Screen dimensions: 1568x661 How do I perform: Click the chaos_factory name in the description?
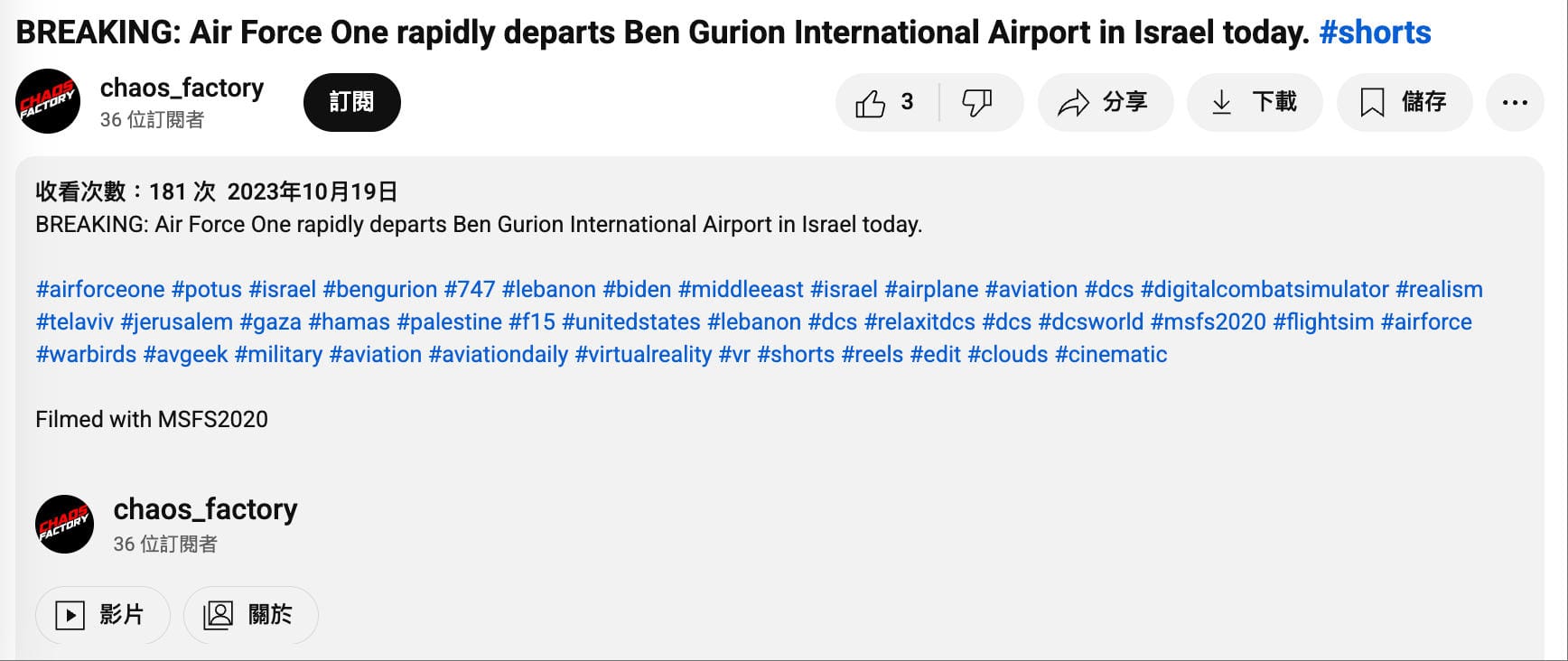point(205,510)
